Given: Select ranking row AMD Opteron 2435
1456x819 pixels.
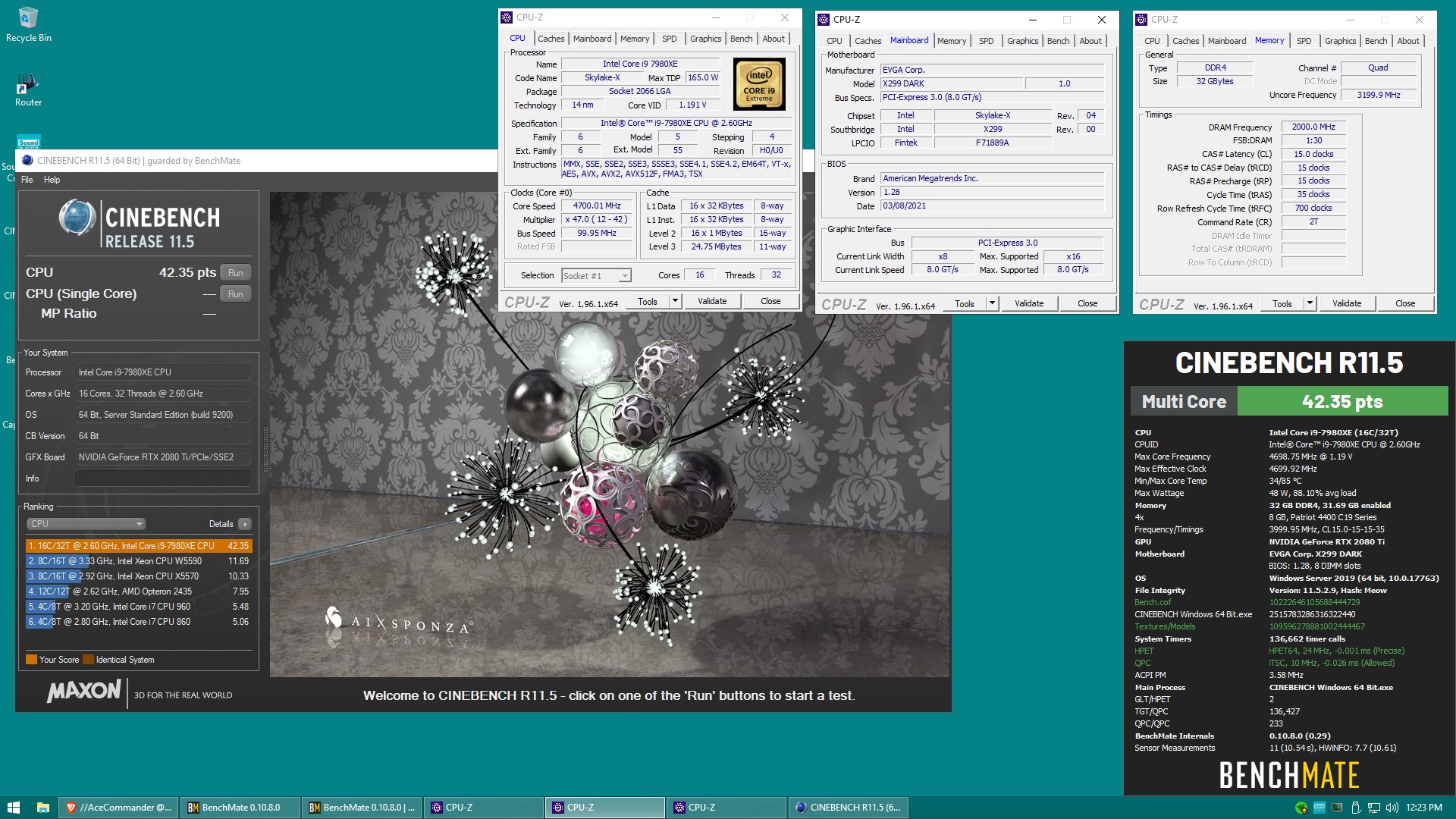Looking at the screenshot, I should tap(138, 591).
